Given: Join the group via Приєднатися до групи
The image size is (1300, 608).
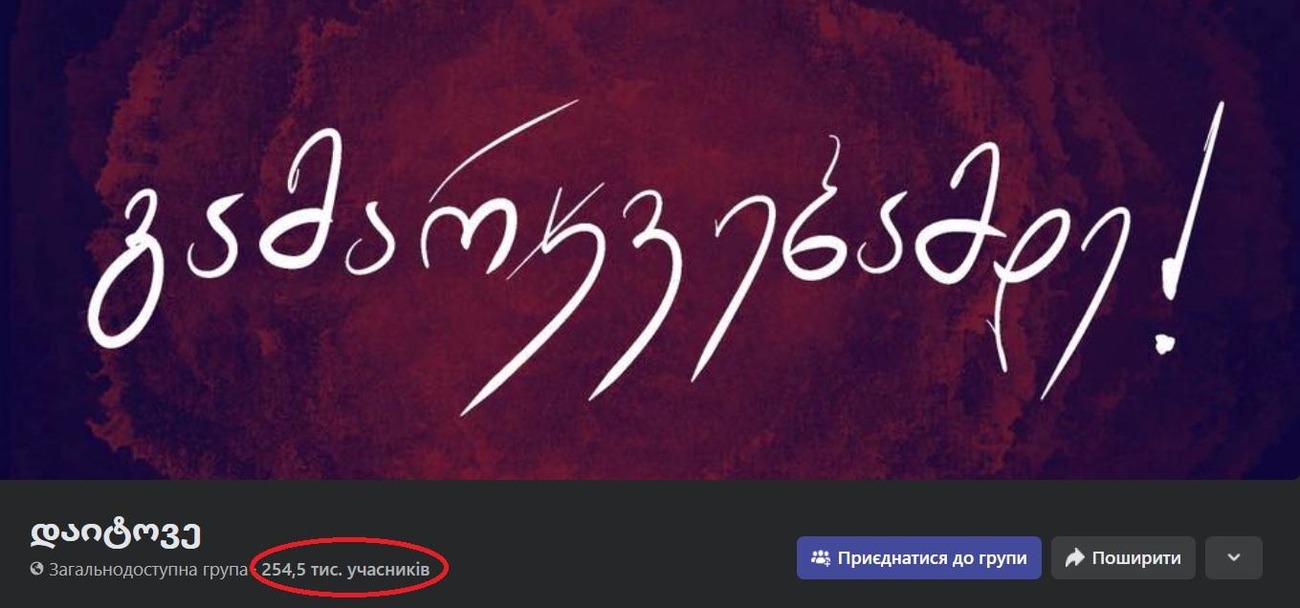Looking at the screenshot, I should coord(919,558).
